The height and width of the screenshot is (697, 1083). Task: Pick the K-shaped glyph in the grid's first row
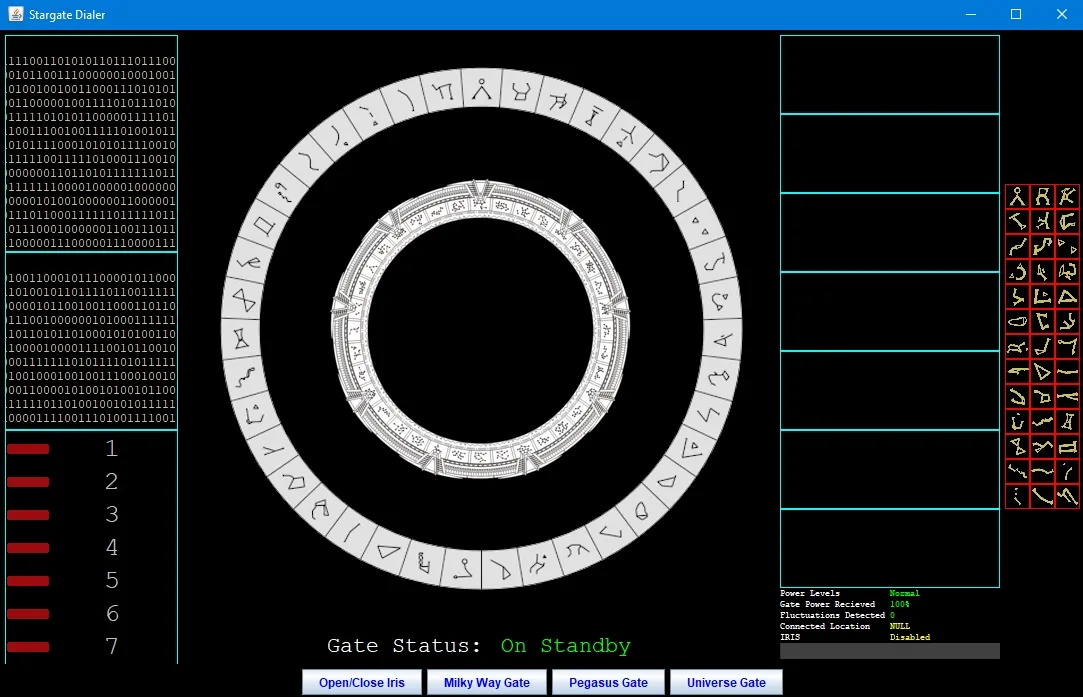pyautogui.click(x=1067, y=196)
